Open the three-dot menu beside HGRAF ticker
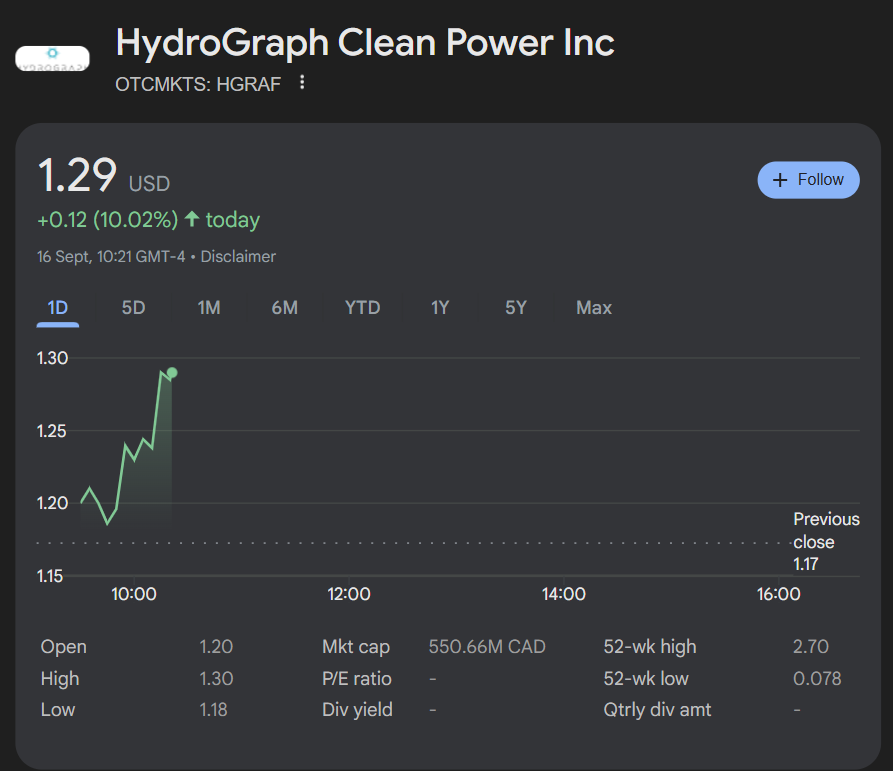The image size is (893, 771). click(302, 83)
